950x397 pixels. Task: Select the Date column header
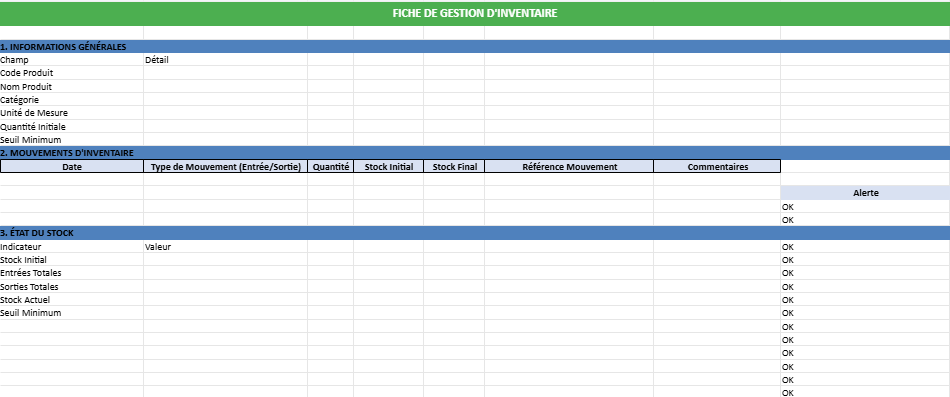(72, 166)
